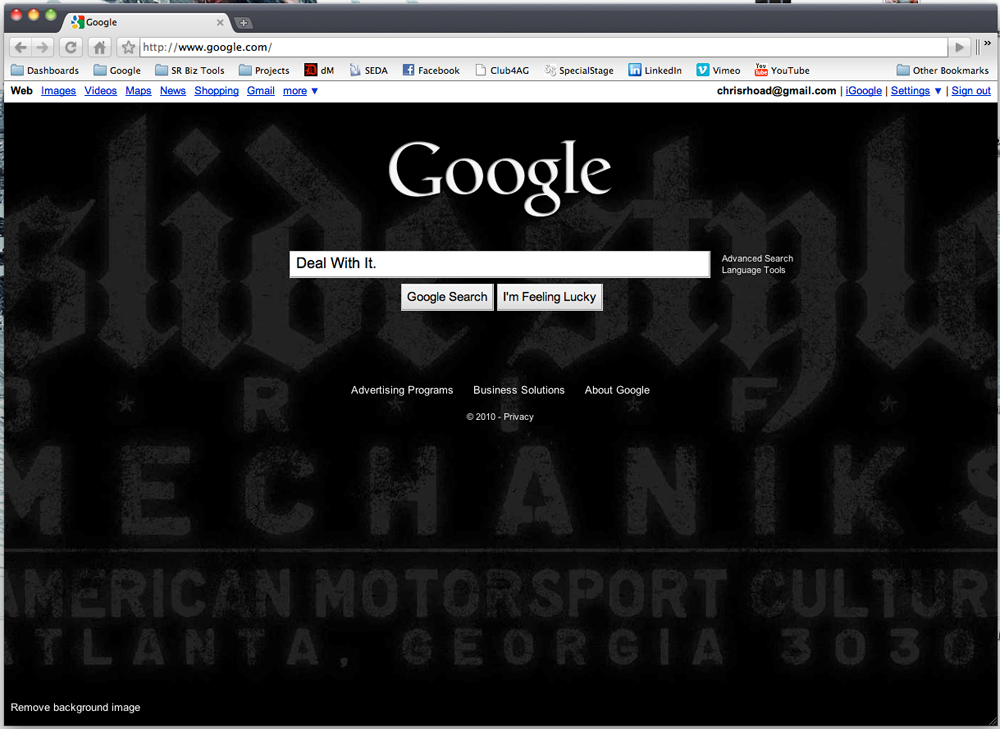The image size is (1000, 729).
Task: Expand the Settings dropdown
Action: click(x=916, y=91)
